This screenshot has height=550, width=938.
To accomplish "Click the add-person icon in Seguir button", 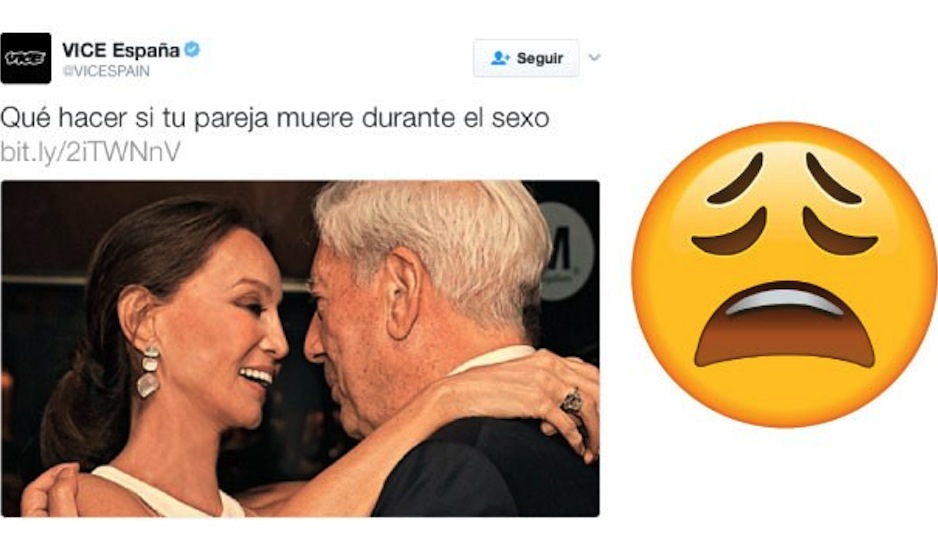I will (x=500, y=58).
